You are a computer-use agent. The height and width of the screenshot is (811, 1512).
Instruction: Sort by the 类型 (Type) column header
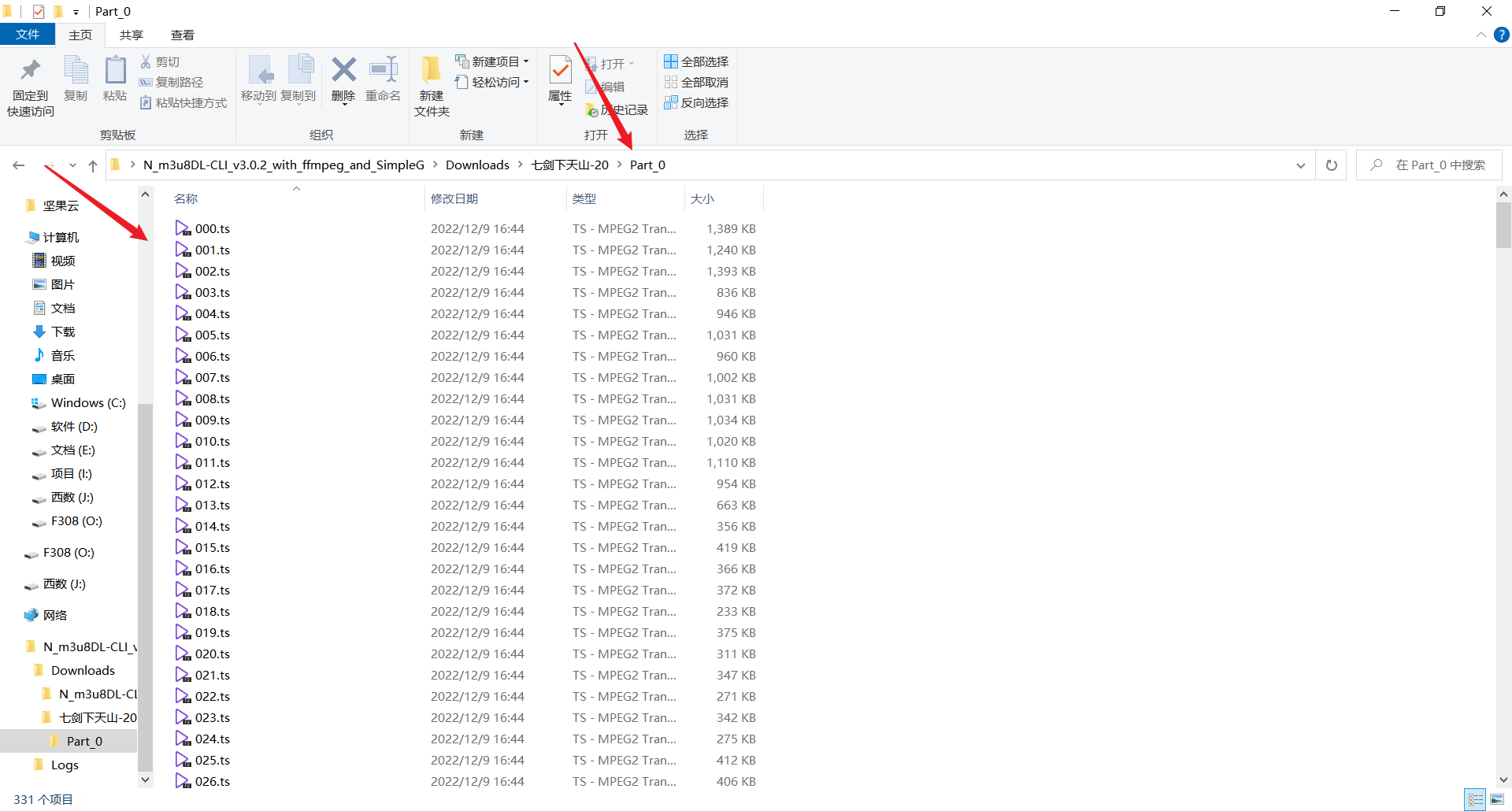coord(625,198)
